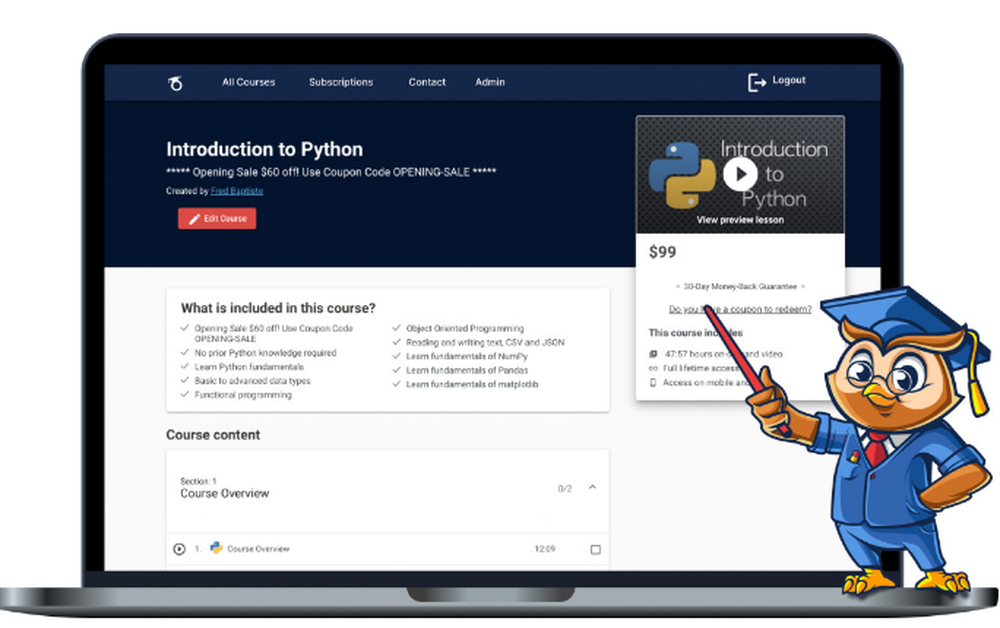Click the Full lifetime access text
The height and width of the screenshot is (628, 1000).
(x=700, y=369)
